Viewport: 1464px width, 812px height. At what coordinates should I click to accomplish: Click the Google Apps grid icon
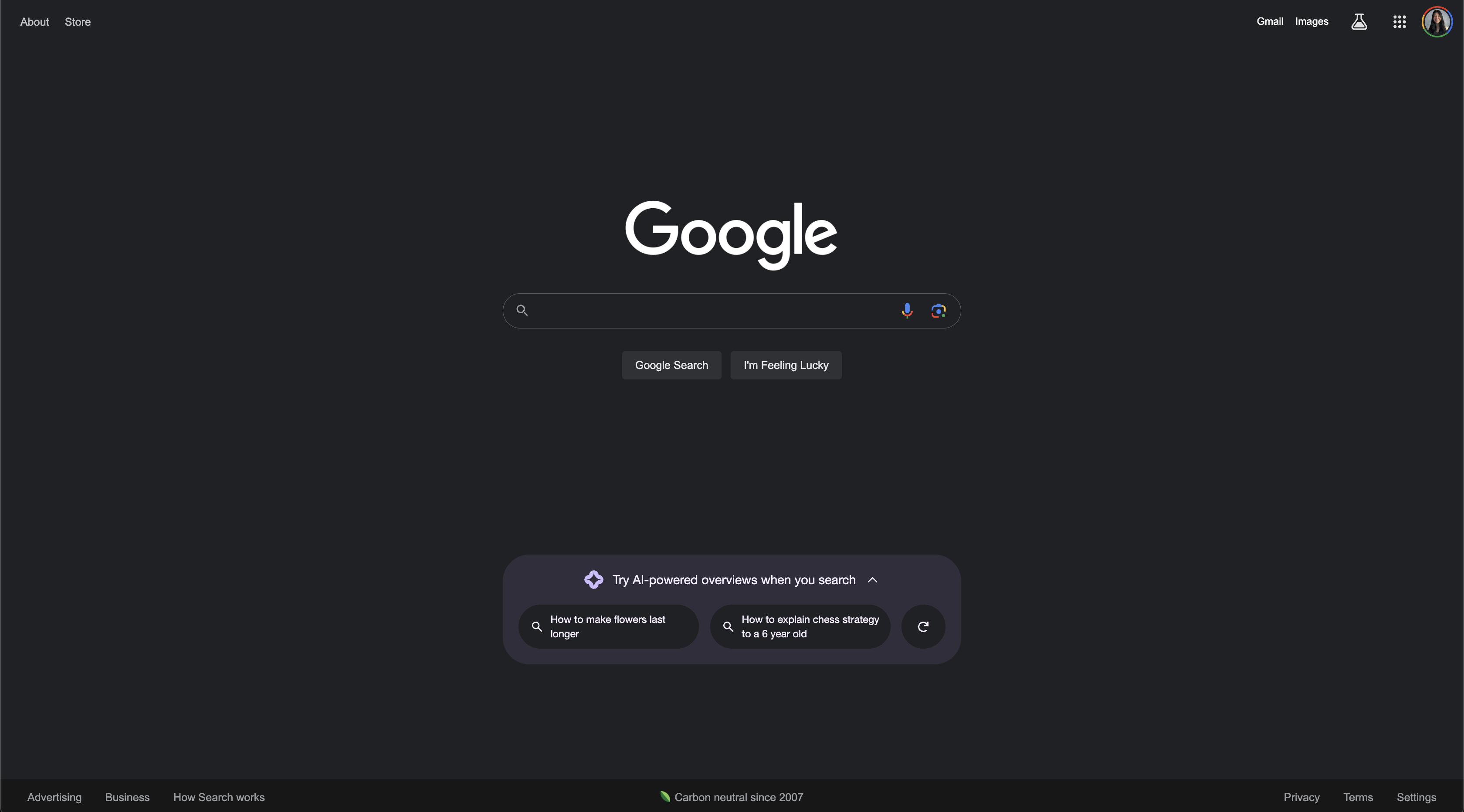[x=1399, y=21]
